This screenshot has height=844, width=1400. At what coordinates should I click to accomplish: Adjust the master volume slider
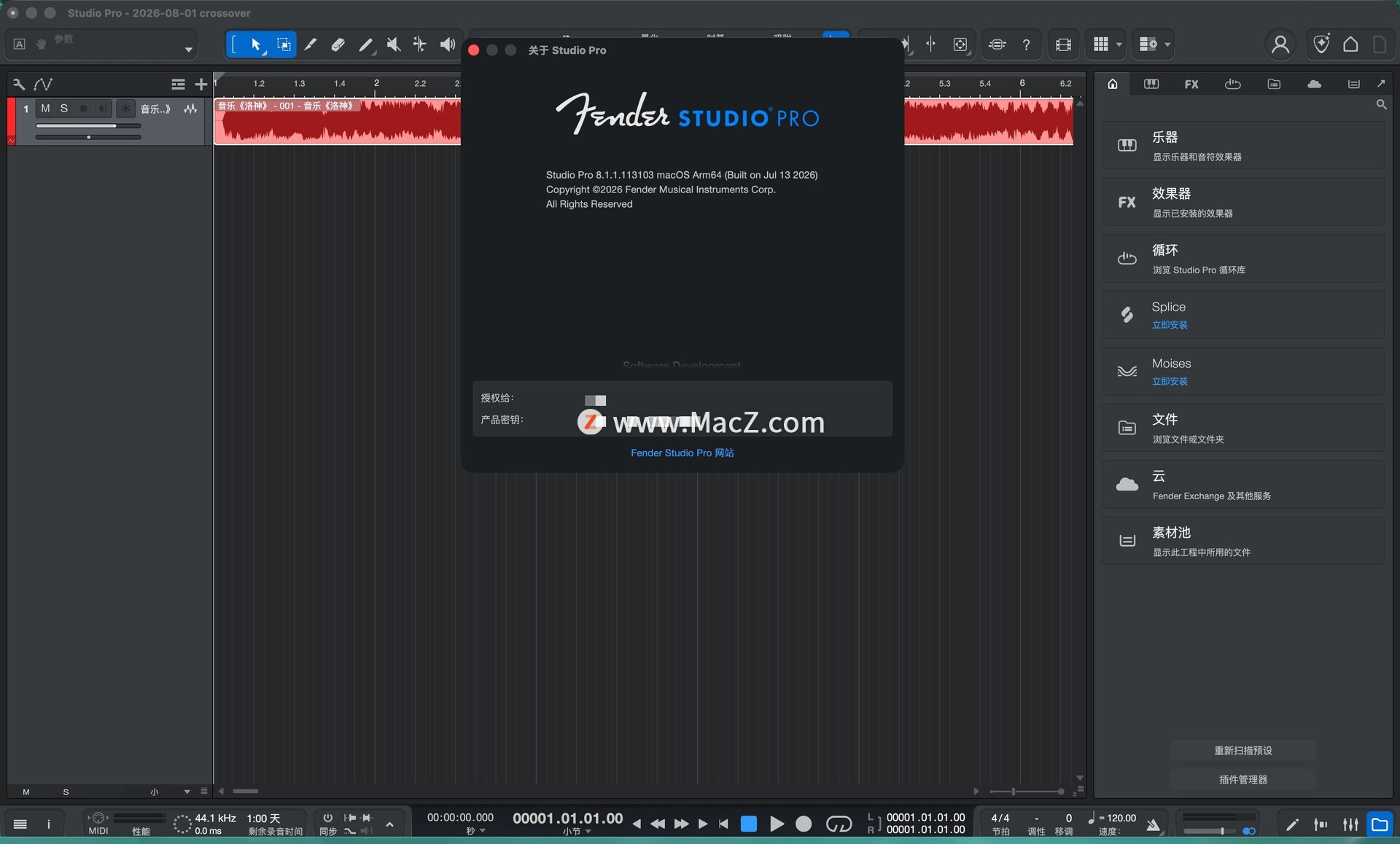1210,831
